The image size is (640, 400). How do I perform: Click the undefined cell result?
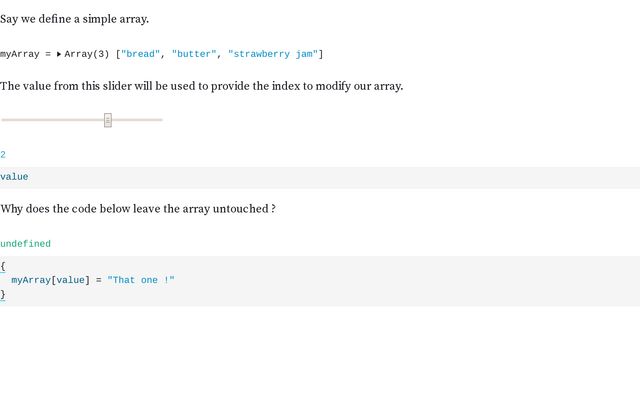tap(25, 244)
